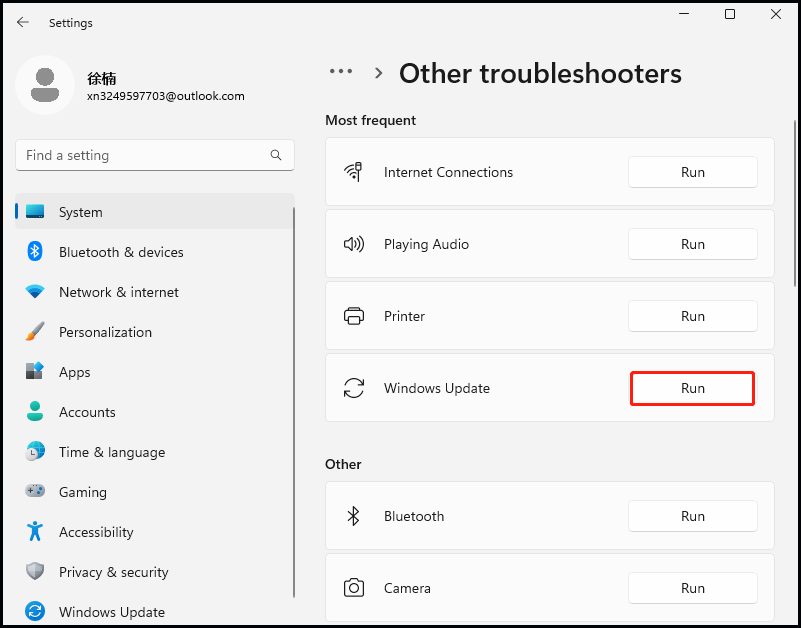Click the account email xn3249597703@outlook.com
Screen dimensions: 801x628
[x=166, y=96]
